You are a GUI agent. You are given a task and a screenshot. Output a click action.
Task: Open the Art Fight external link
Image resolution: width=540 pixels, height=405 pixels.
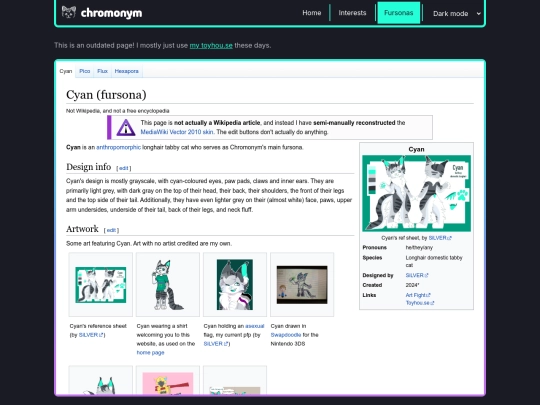pyautogui.click(x=418, y=295)
